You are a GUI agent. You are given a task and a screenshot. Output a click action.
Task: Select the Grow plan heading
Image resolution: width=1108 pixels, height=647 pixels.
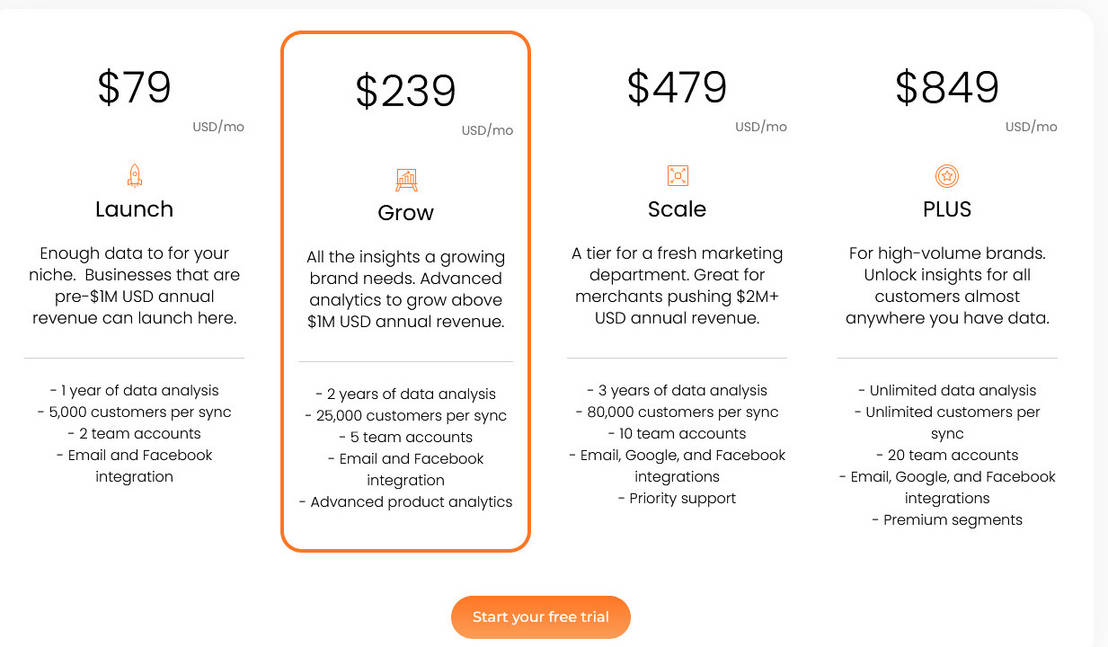(x=405, y=212)
